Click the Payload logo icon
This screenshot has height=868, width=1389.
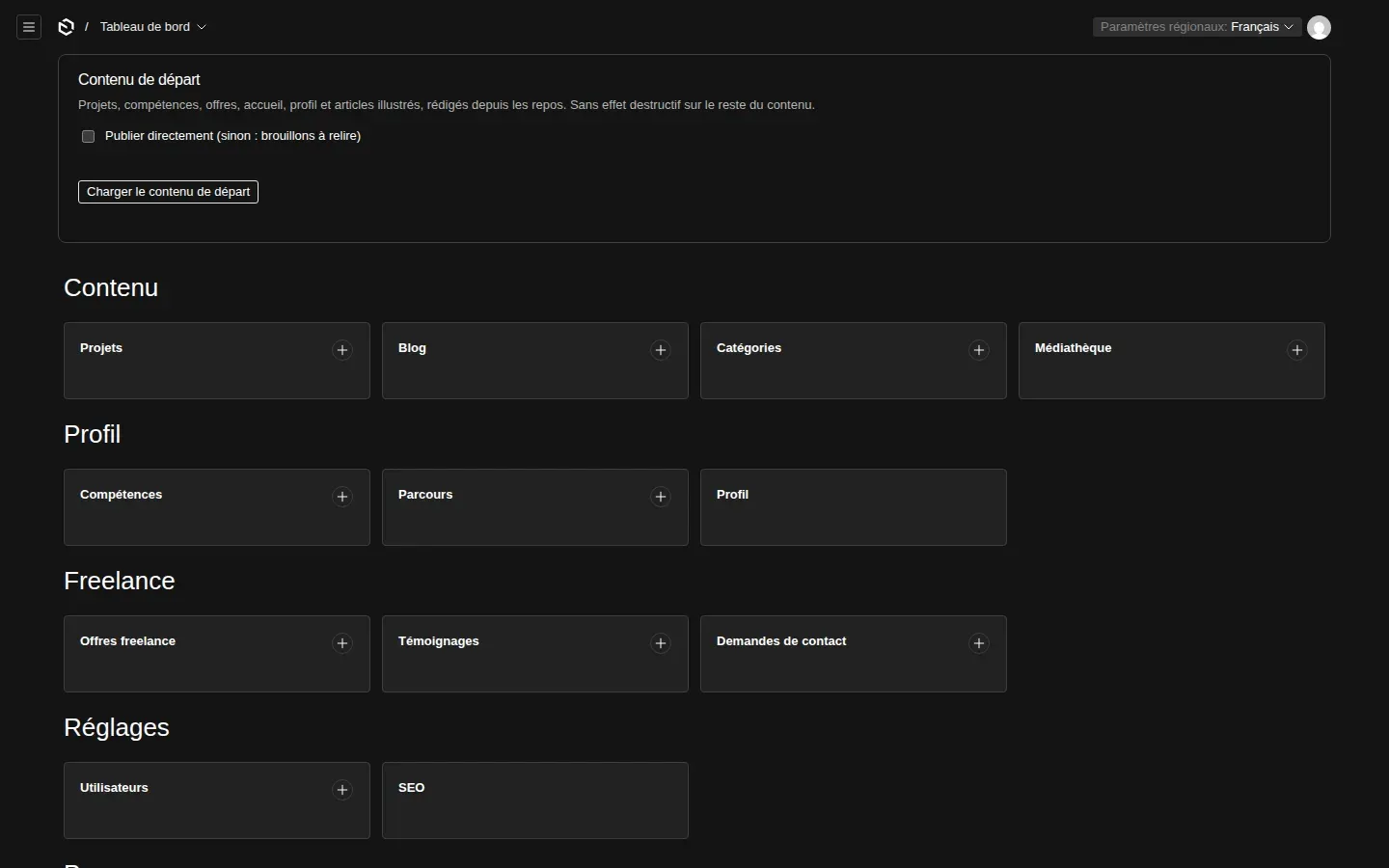pyautogui.click(x=66, y=27)
